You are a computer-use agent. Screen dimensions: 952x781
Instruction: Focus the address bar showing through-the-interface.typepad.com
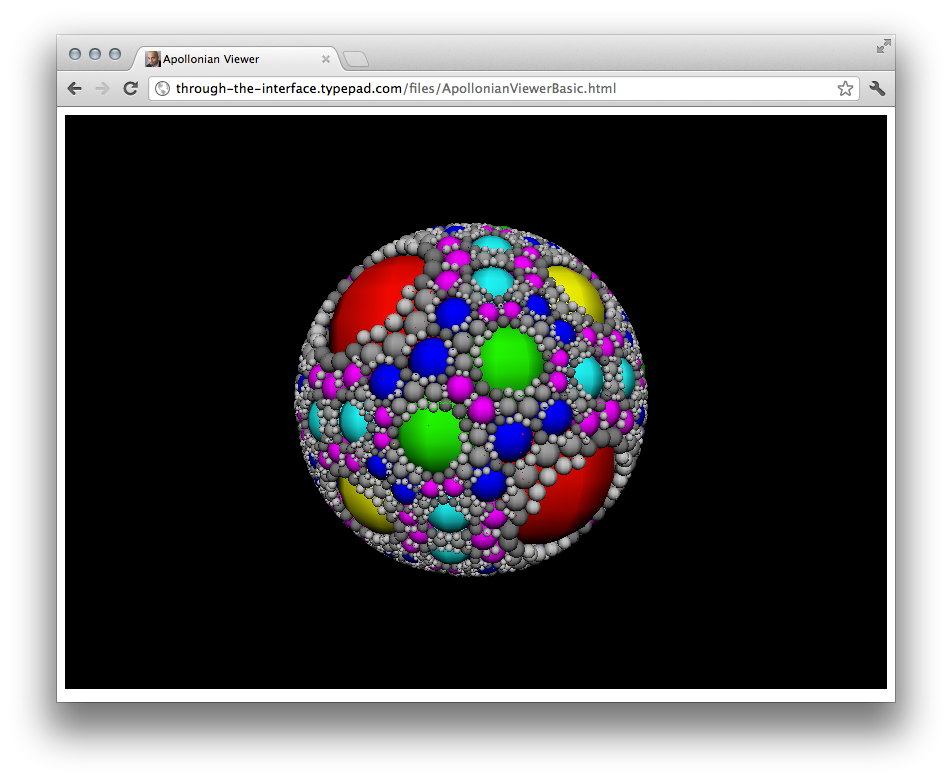click(x=500, y=89)
